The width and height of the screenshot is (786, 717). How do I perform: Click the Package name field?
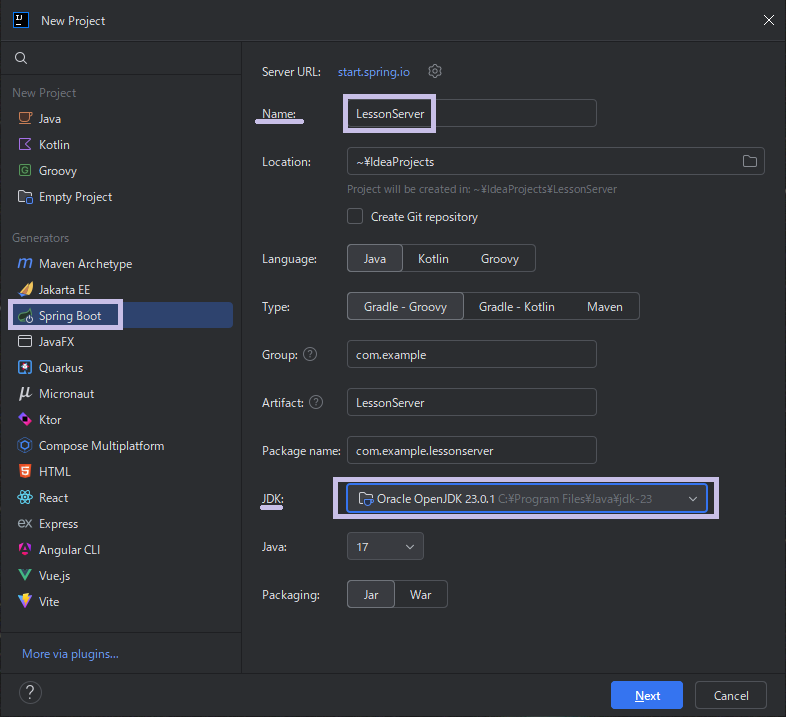[472, 450]
